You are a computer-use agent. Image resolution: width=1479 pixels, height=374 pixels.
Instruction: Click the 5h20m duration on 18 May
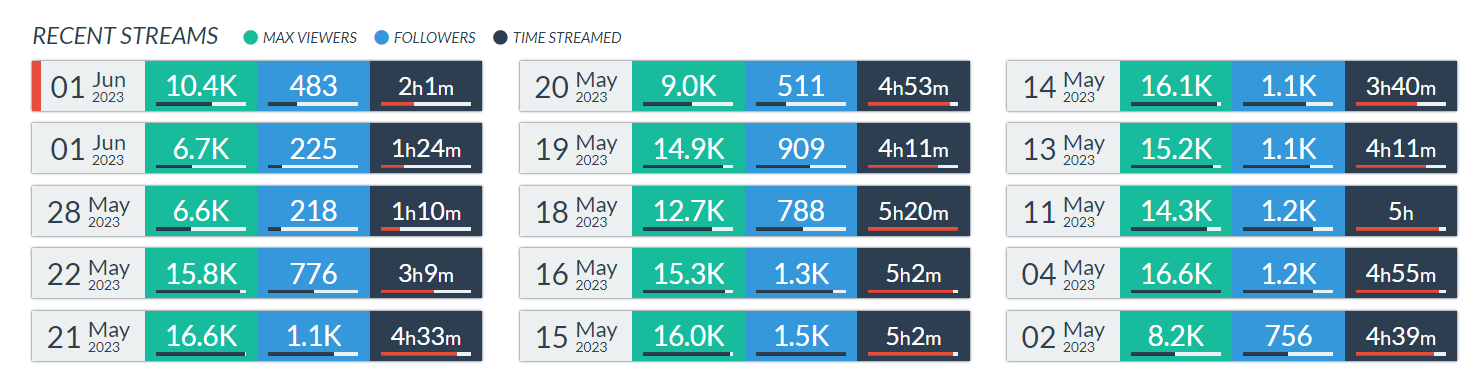pyautogui.click(x=913, y=211)
